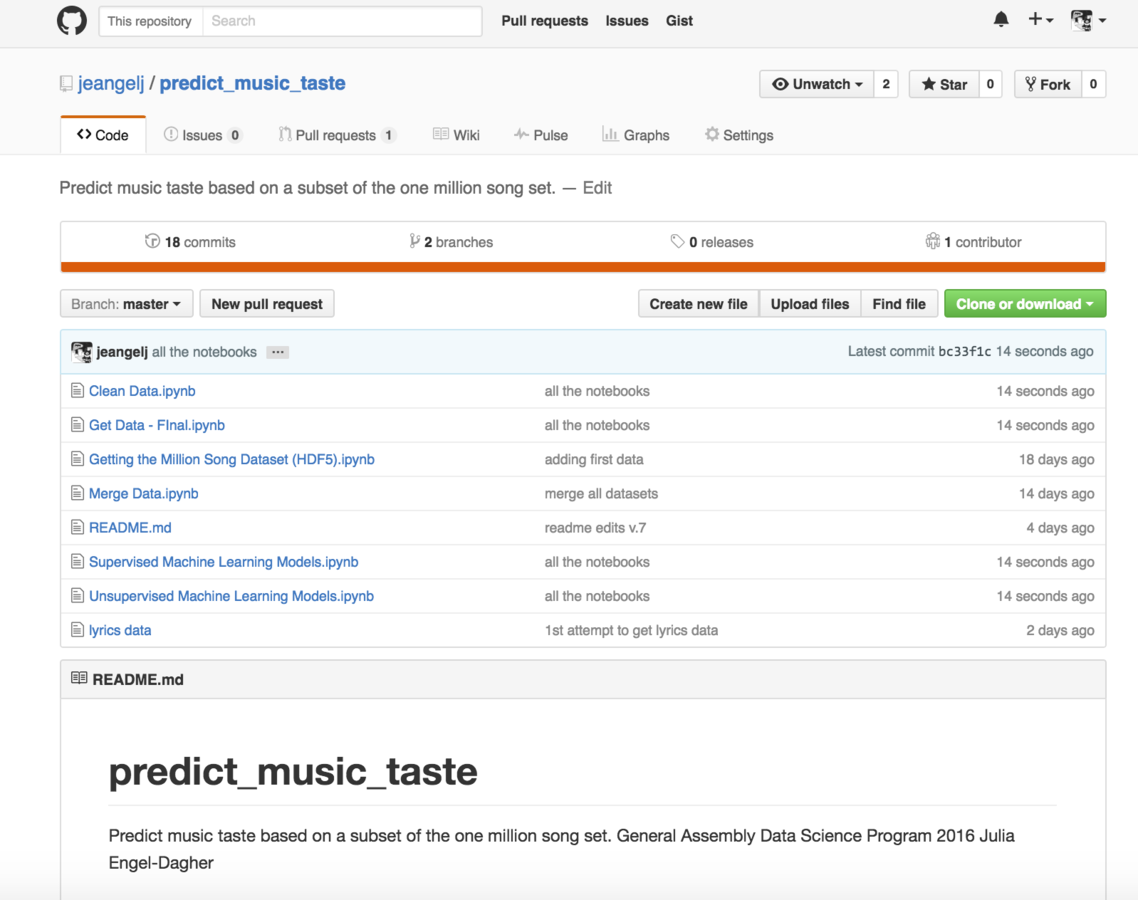
Task: Click the file icon next to Clean Data.ipynb
Action: (x=77, y=390)
